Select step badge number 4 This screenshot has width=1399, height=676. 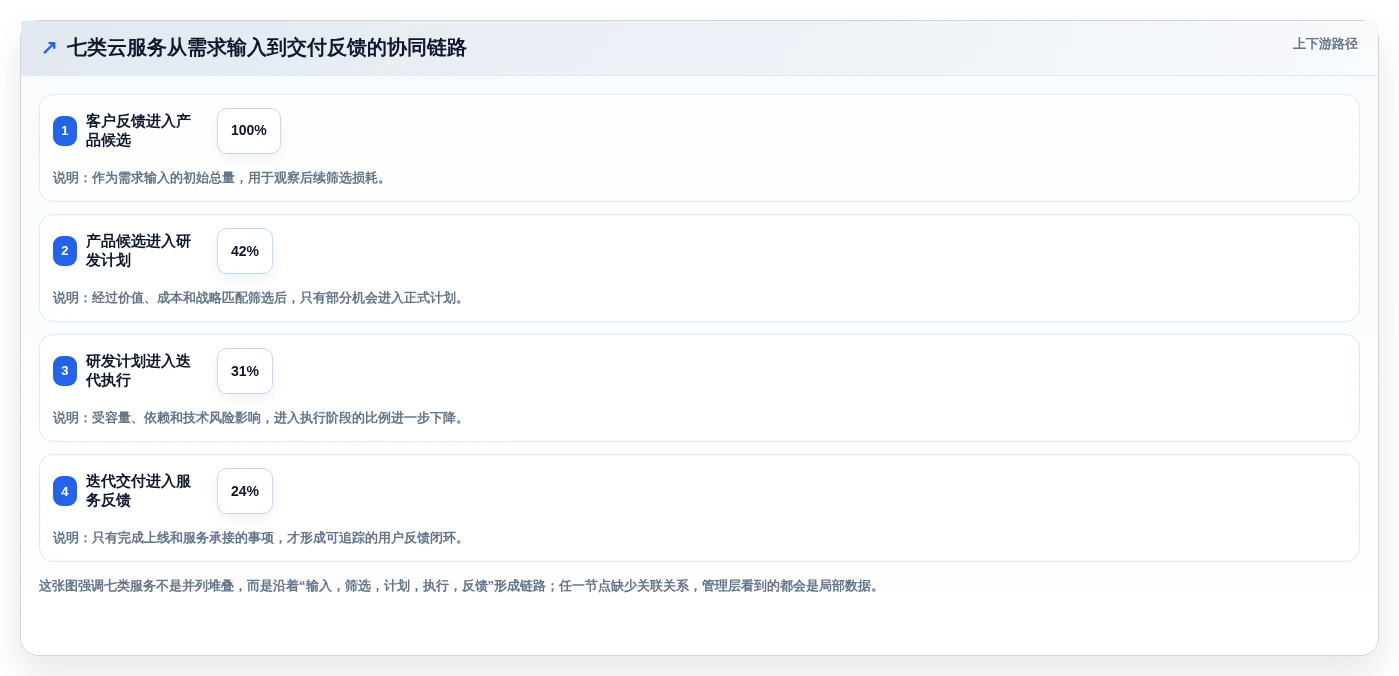tap(65, 491)
